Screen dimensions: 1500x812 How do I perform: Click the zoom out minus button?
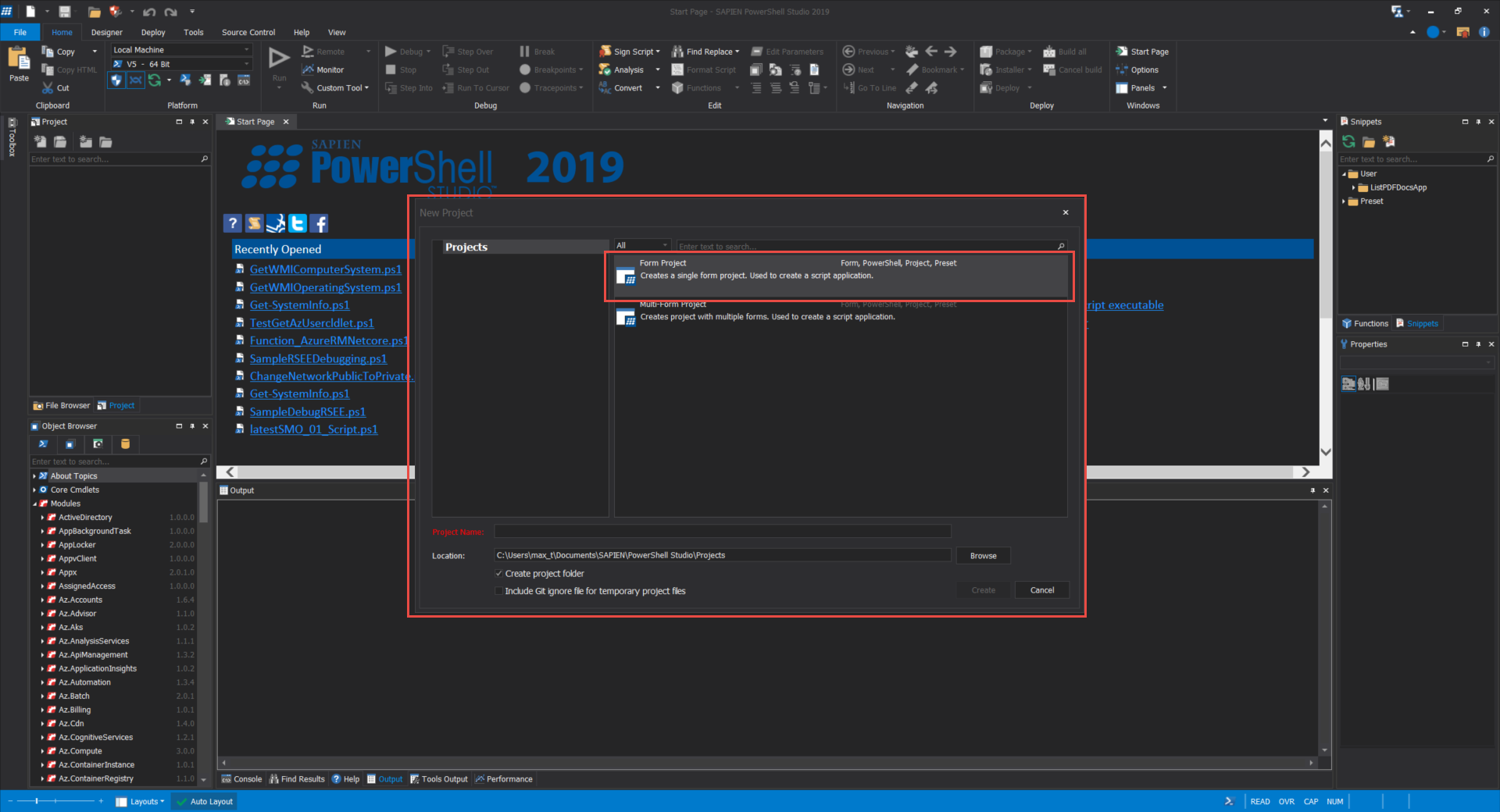click(10, 801)
